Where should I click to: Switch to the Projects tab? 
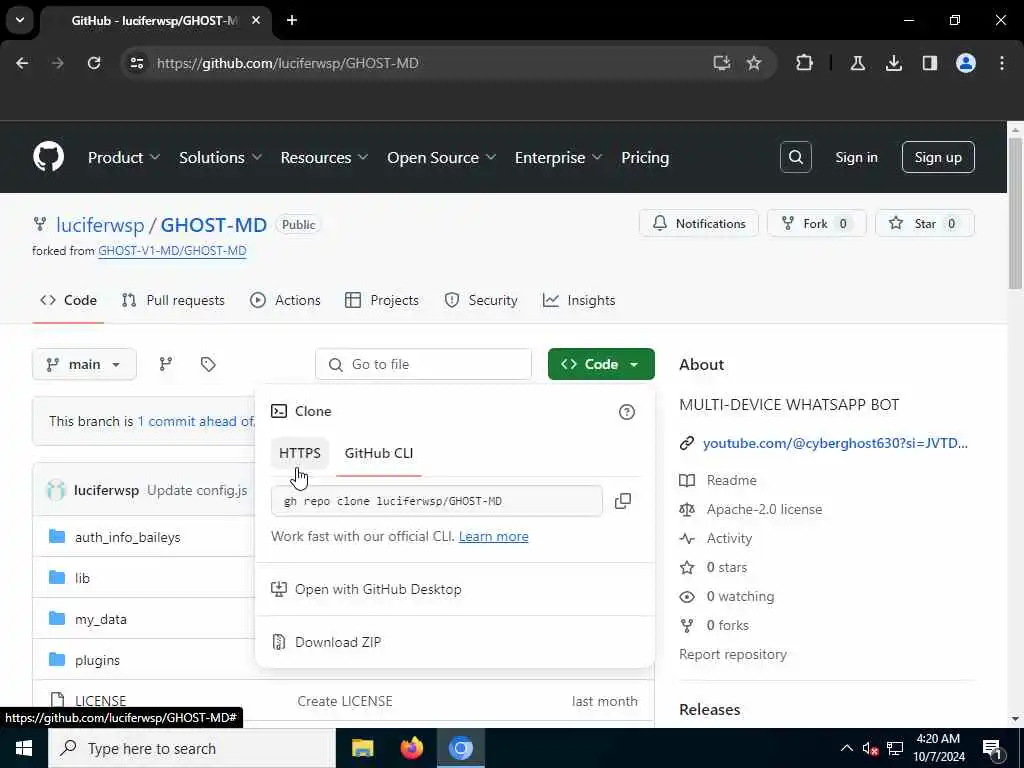(x=381, y=300)
